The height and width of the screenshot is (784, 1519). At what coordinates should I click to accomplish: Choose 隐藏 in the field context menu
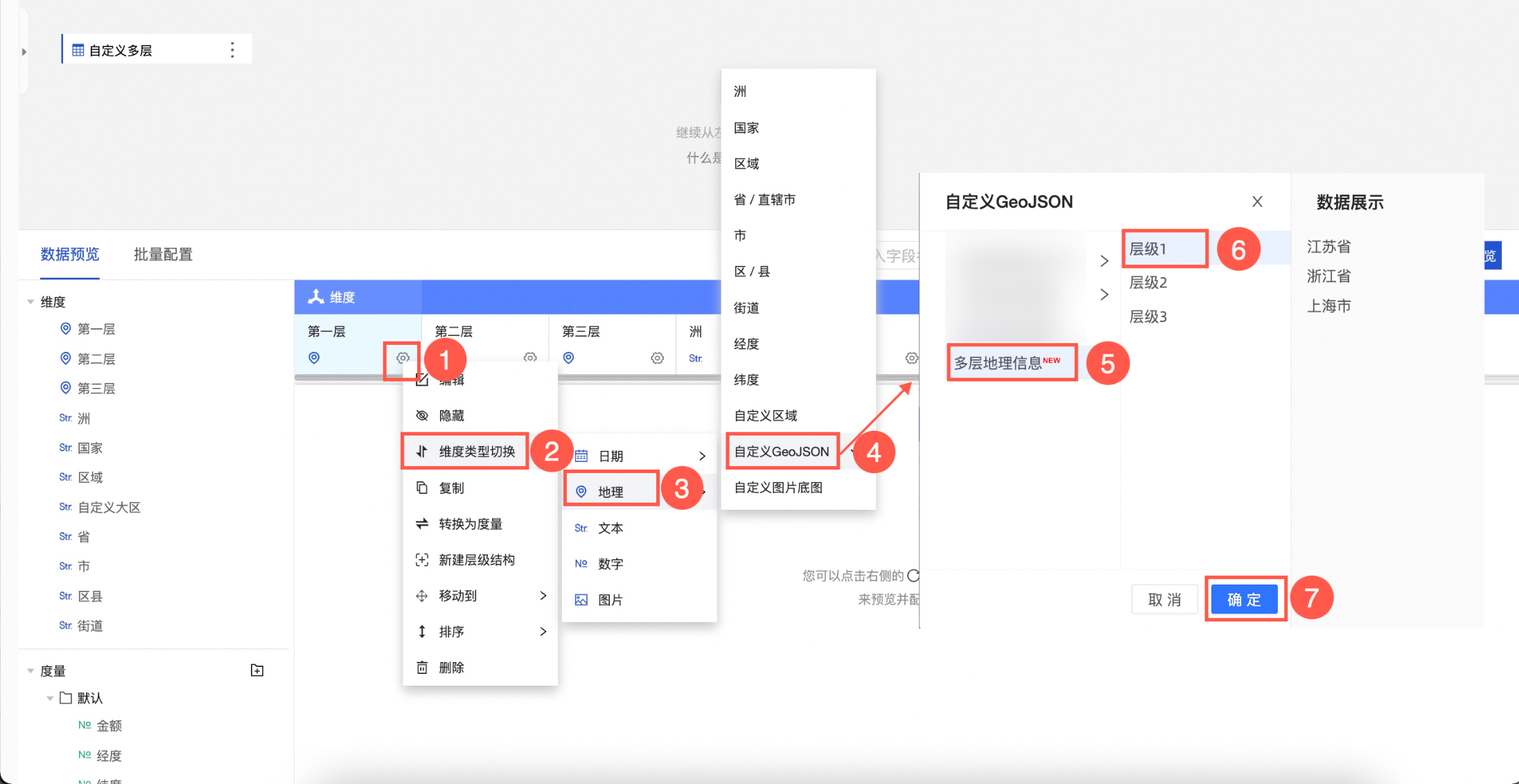pyautogui.click(x=451, y=416)
